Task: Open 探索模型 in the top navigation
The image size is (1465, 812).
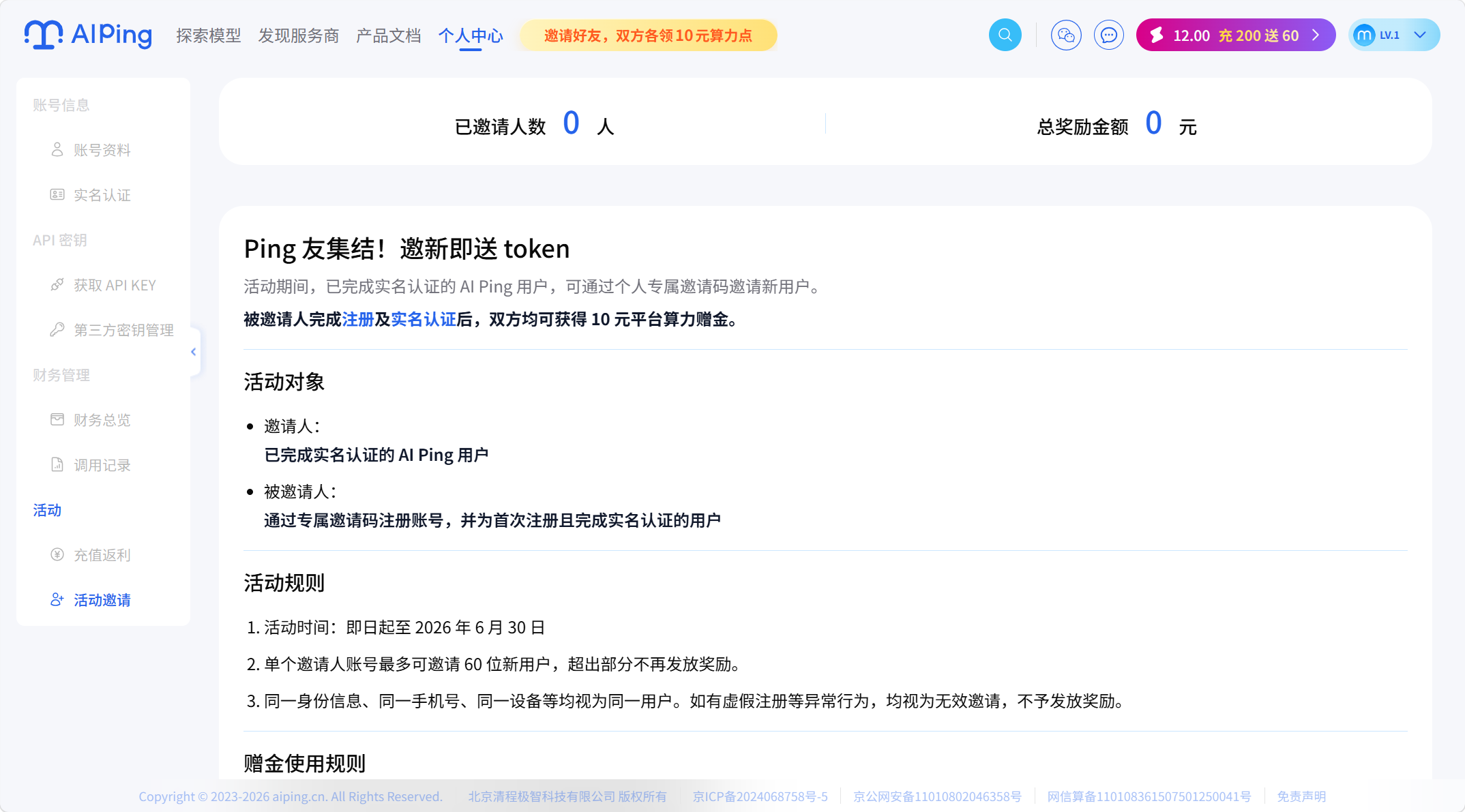Action: click(209, 35)
